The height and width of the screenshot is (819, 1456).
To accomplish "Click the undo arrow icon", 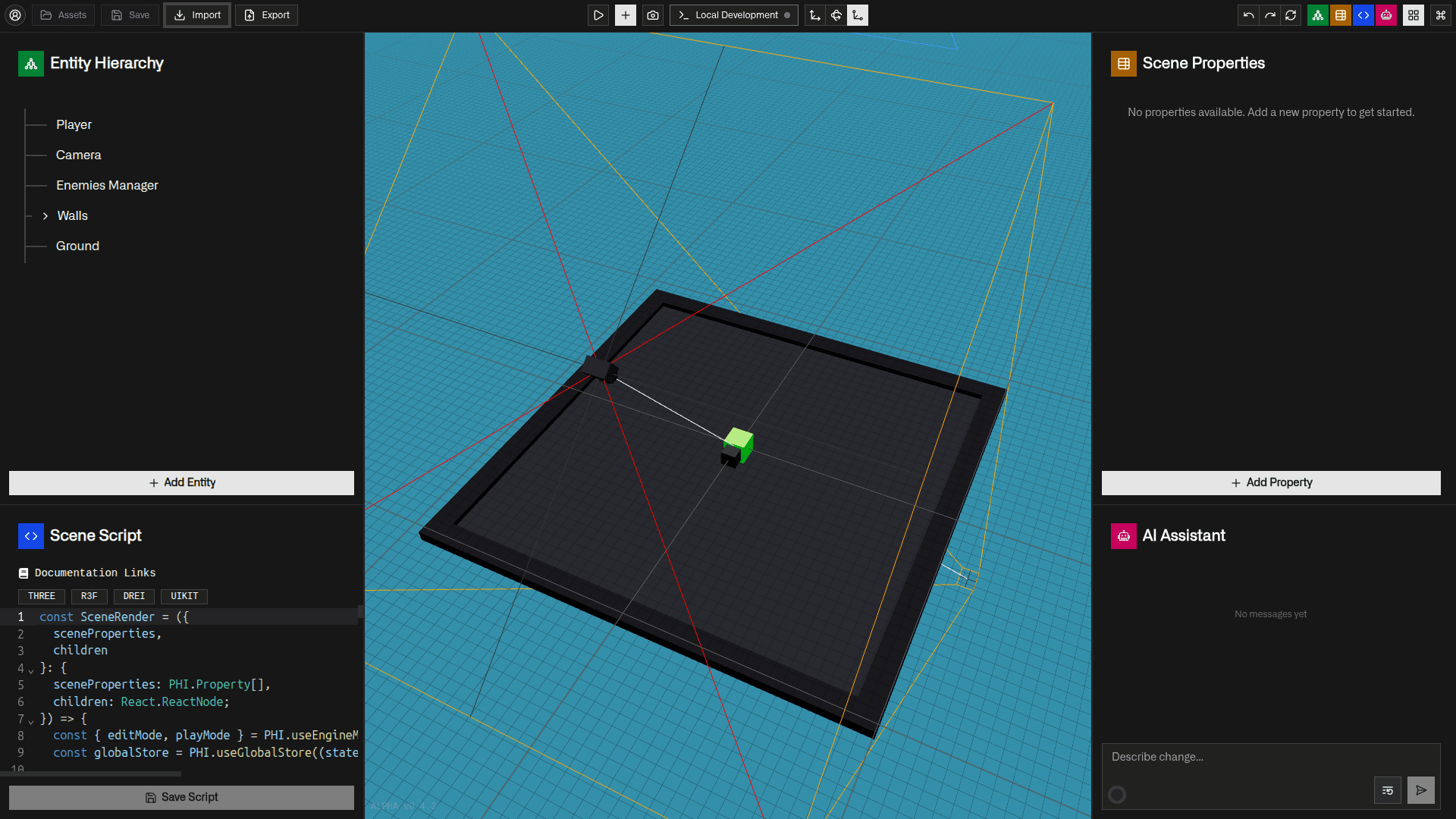I will coord(1248,15).
